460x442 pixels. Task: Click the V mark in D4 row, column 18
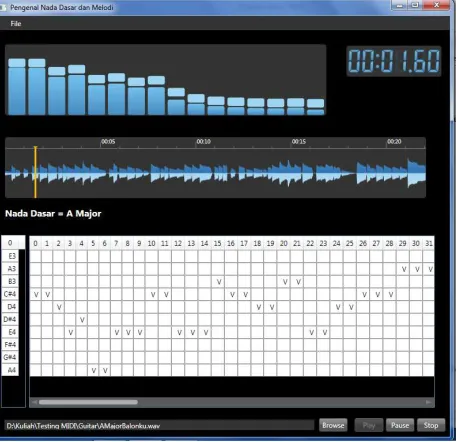259,307
